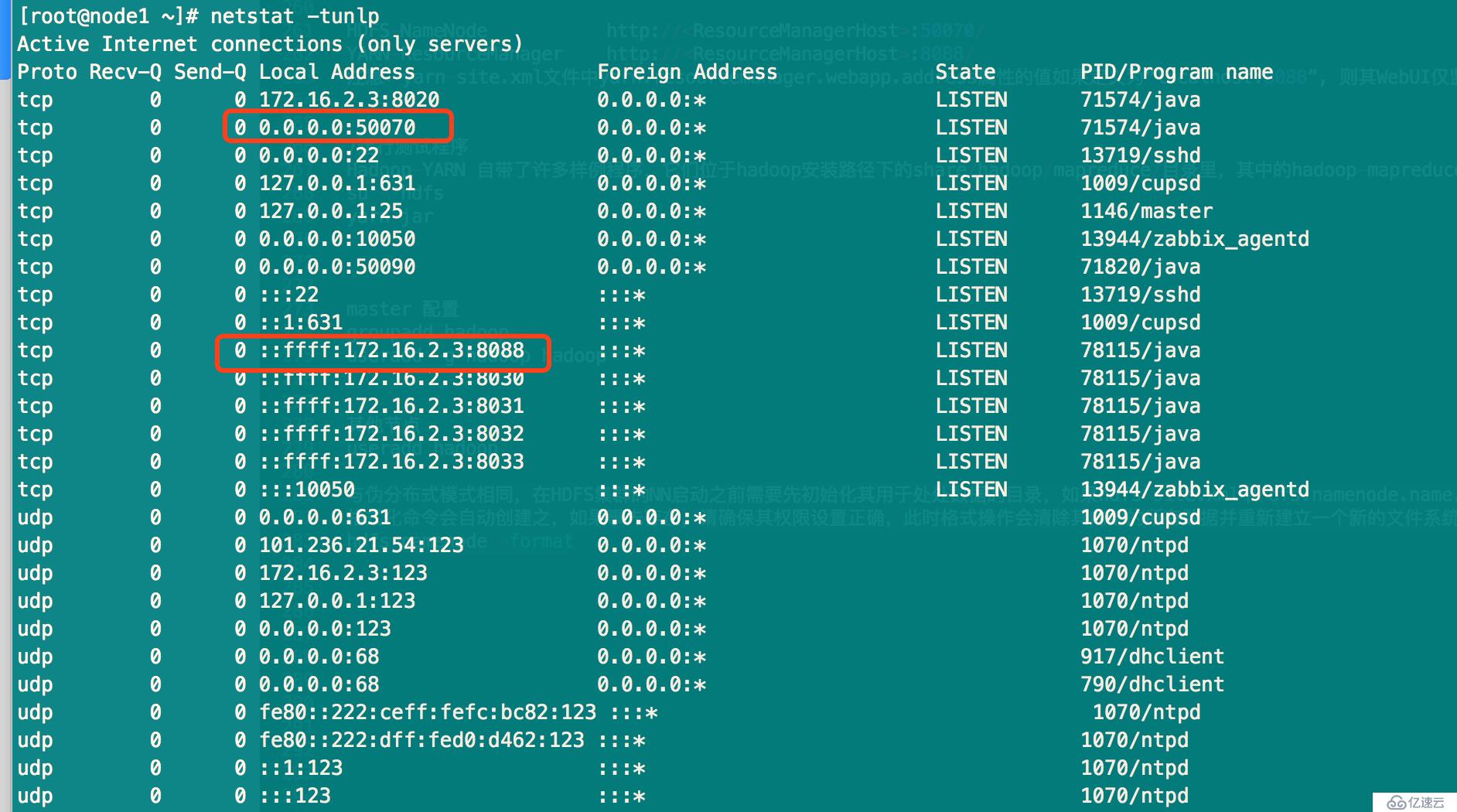Select local address ':::10050'
1457x812 pixels.
(x=307, y=490)
